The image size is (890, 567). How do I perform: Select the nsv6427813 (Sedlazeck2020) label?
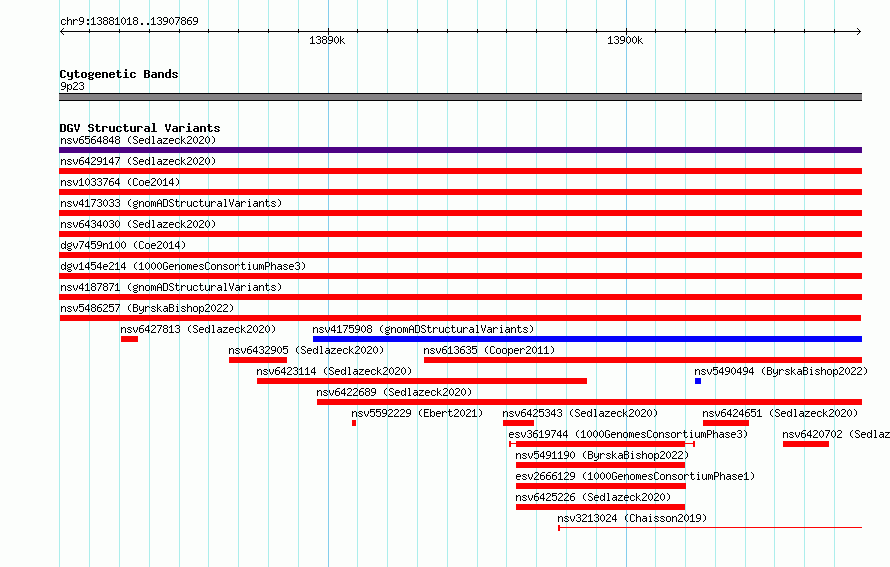198,329
